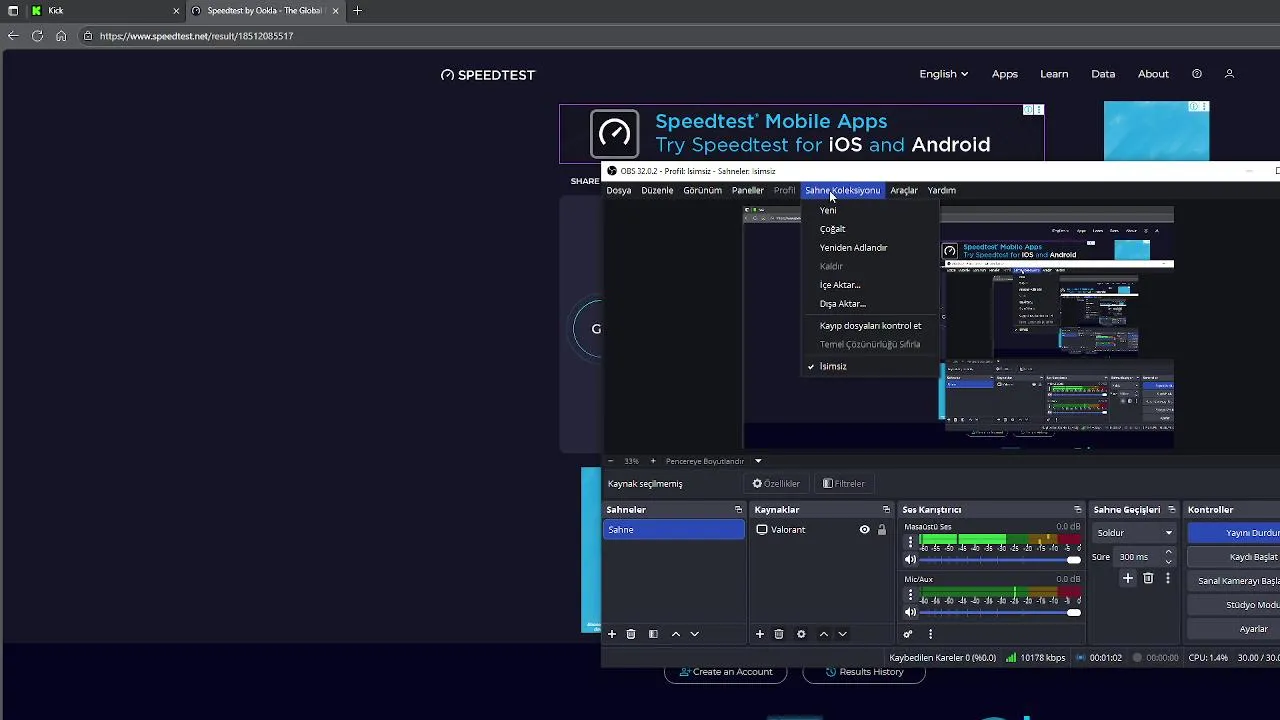Open Dosya menu in OBS
The height and width of the screenshot is (720, 1280).
point(619,190)
